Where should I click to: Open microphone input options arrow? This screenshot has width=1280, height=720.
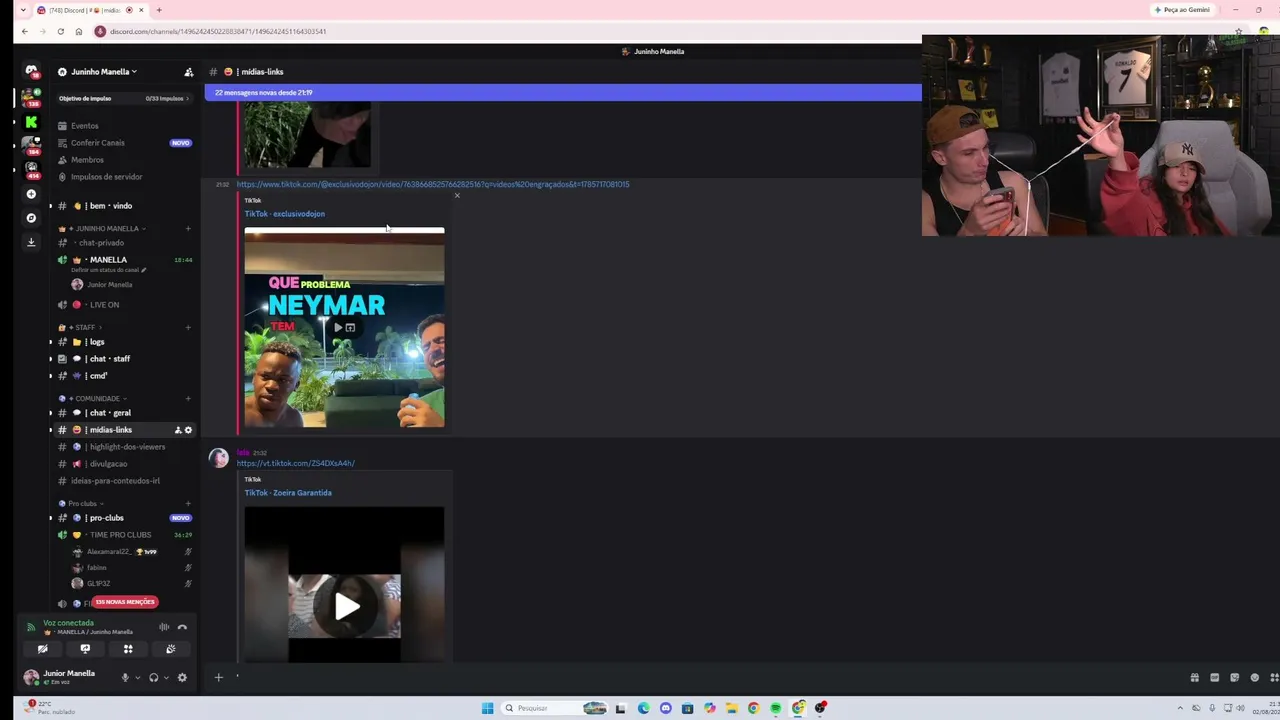(x=138, y=677)
